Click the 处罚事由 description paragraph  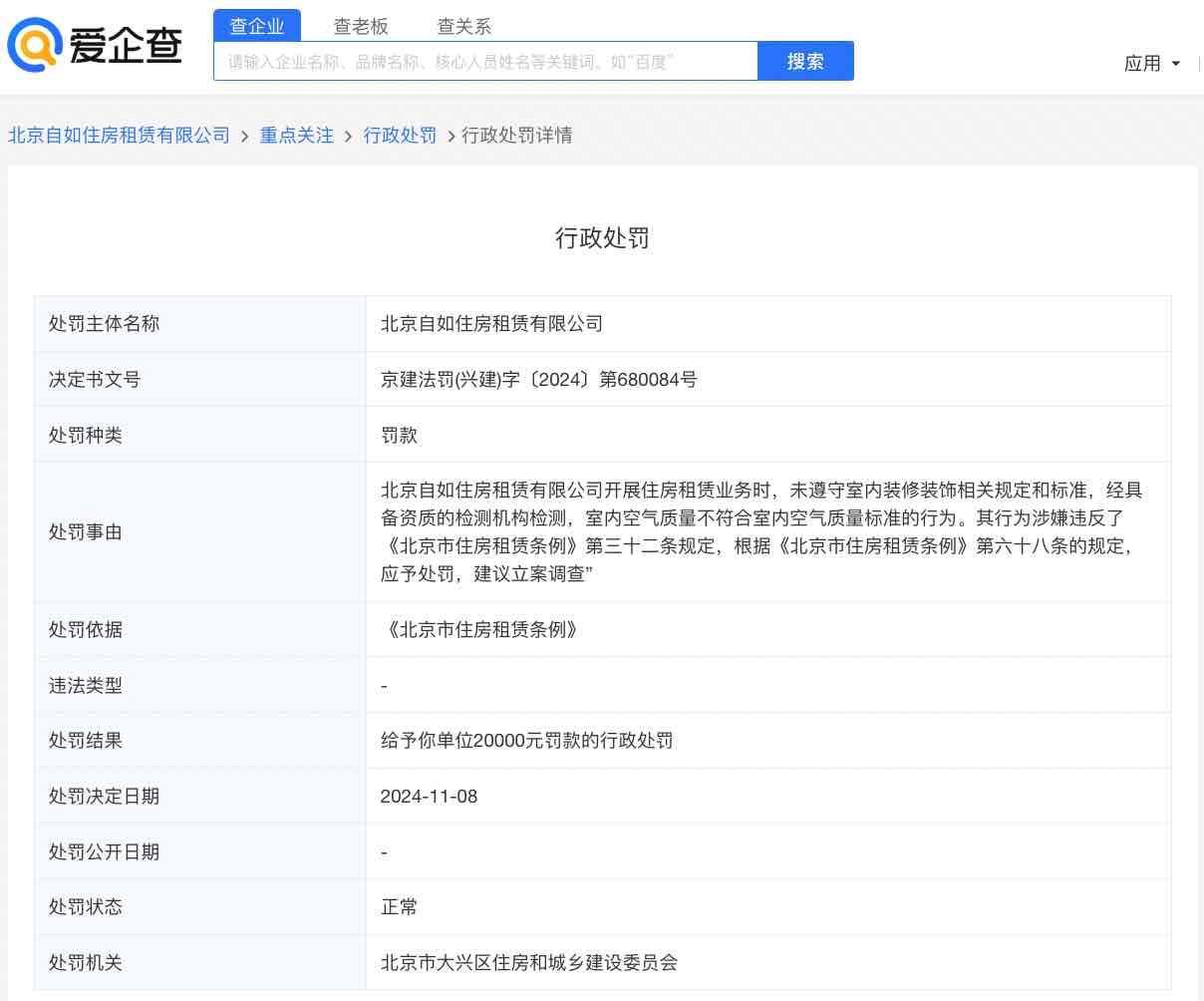tap(761, 531)
